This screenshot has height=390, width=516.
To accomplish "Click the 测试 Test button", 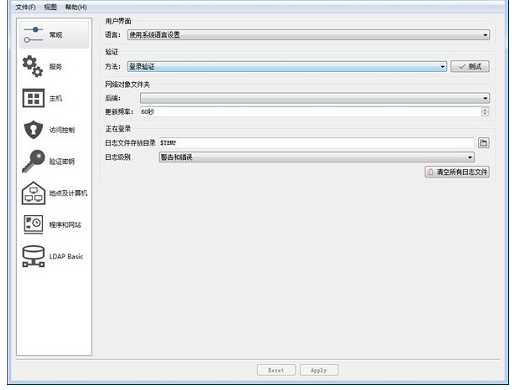I will pos(470,66).
